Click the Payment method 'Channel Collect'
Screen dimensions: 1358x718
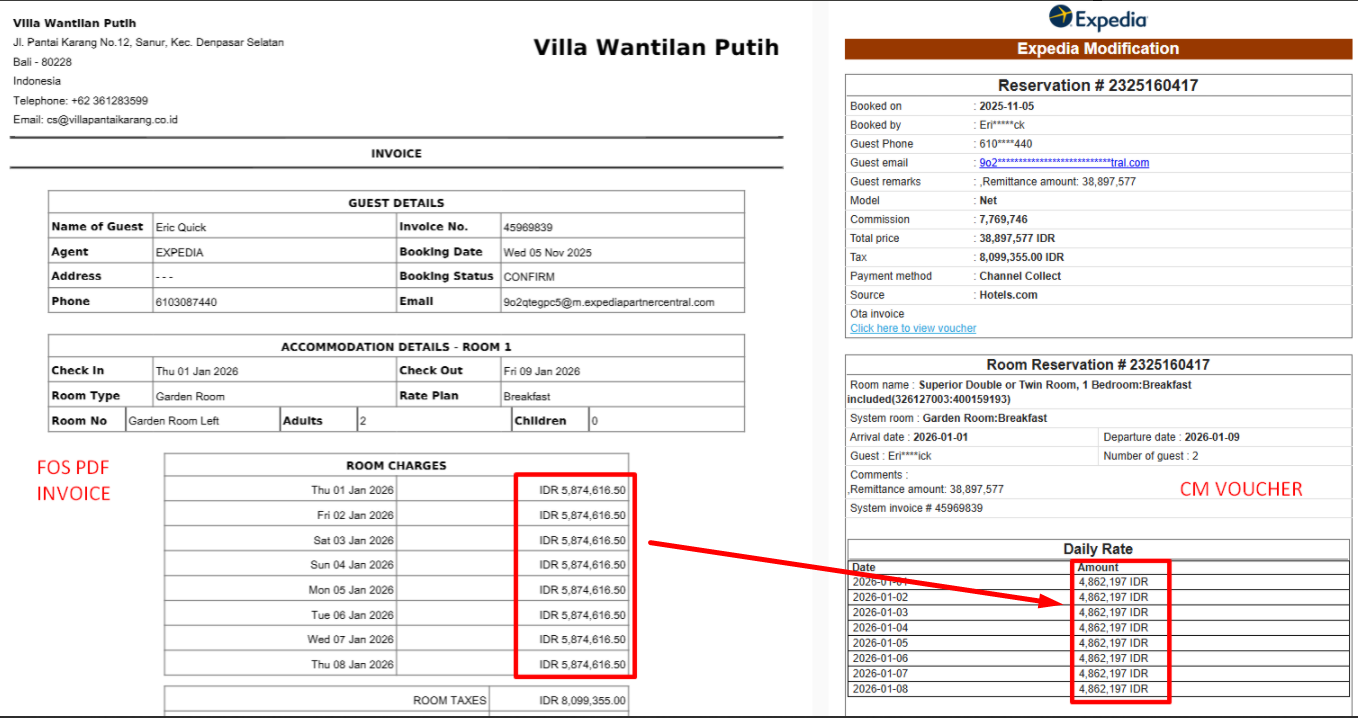tap(1020, 277)
